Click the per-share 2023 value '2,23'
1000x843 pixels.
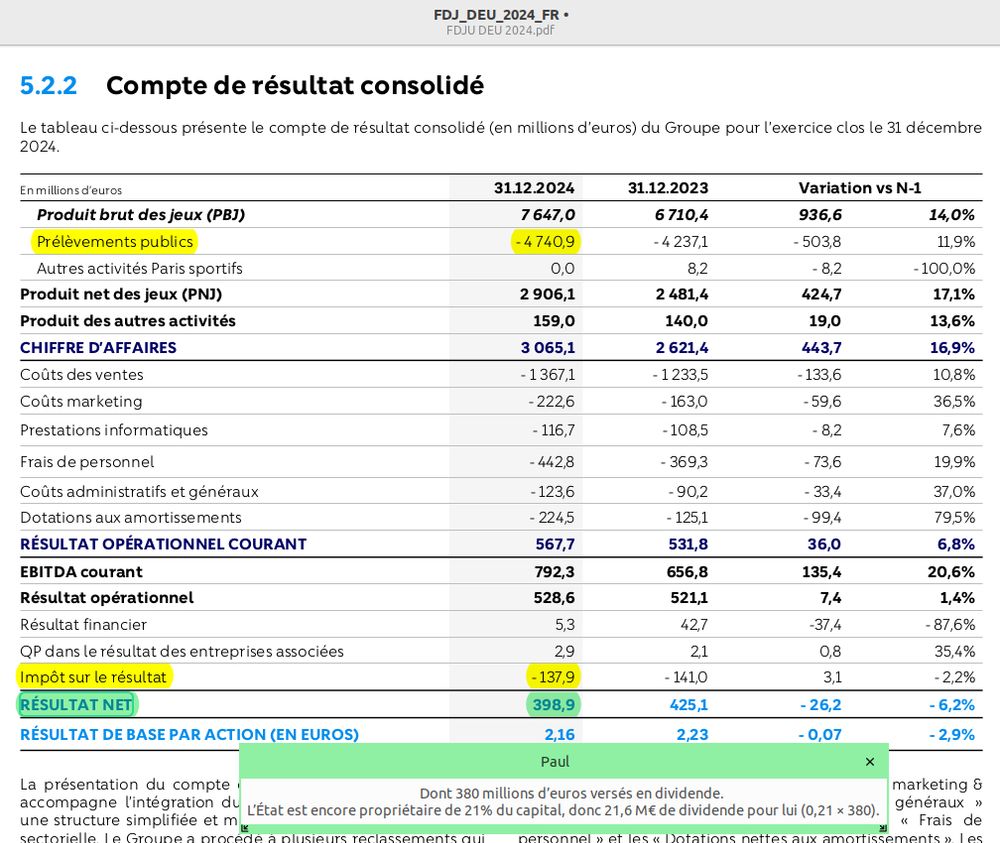point(693,735)
